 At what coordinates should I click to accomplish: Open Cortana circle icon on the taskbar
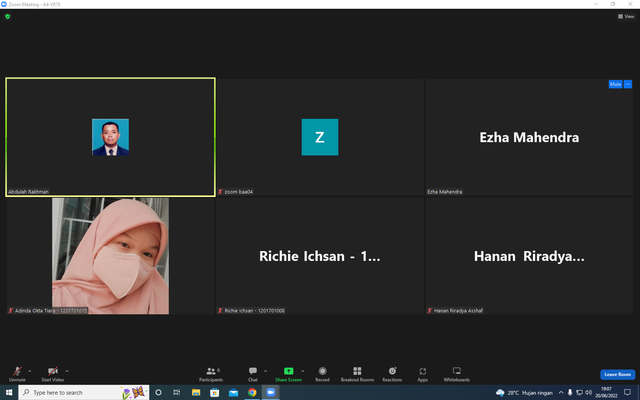click(x=158, y=392)
